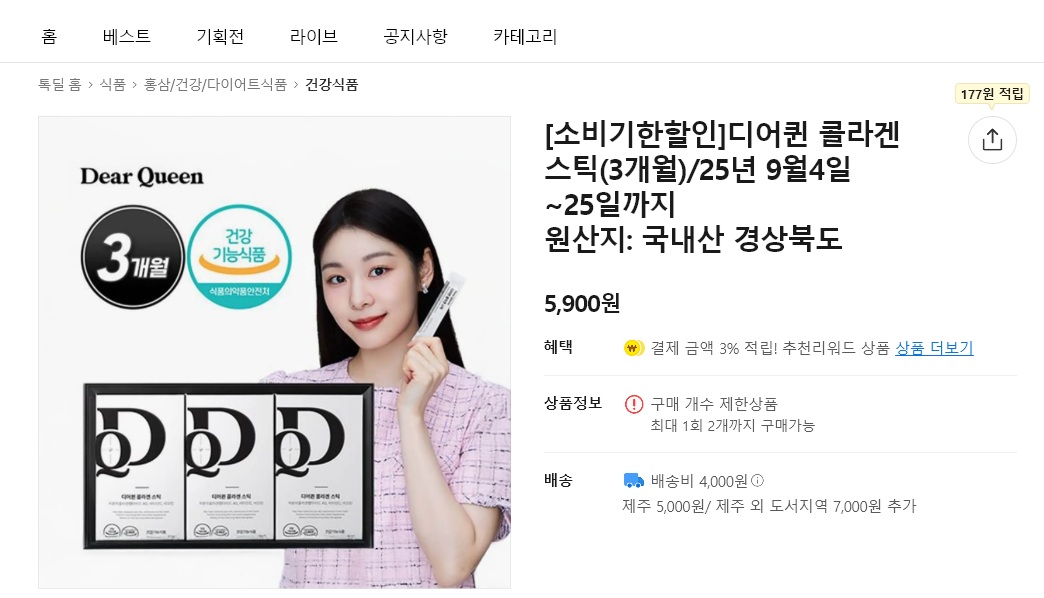Screen dimensions: 1044x598
Task: Click the yellow won coin reward icon
Action: pos(633,348)
